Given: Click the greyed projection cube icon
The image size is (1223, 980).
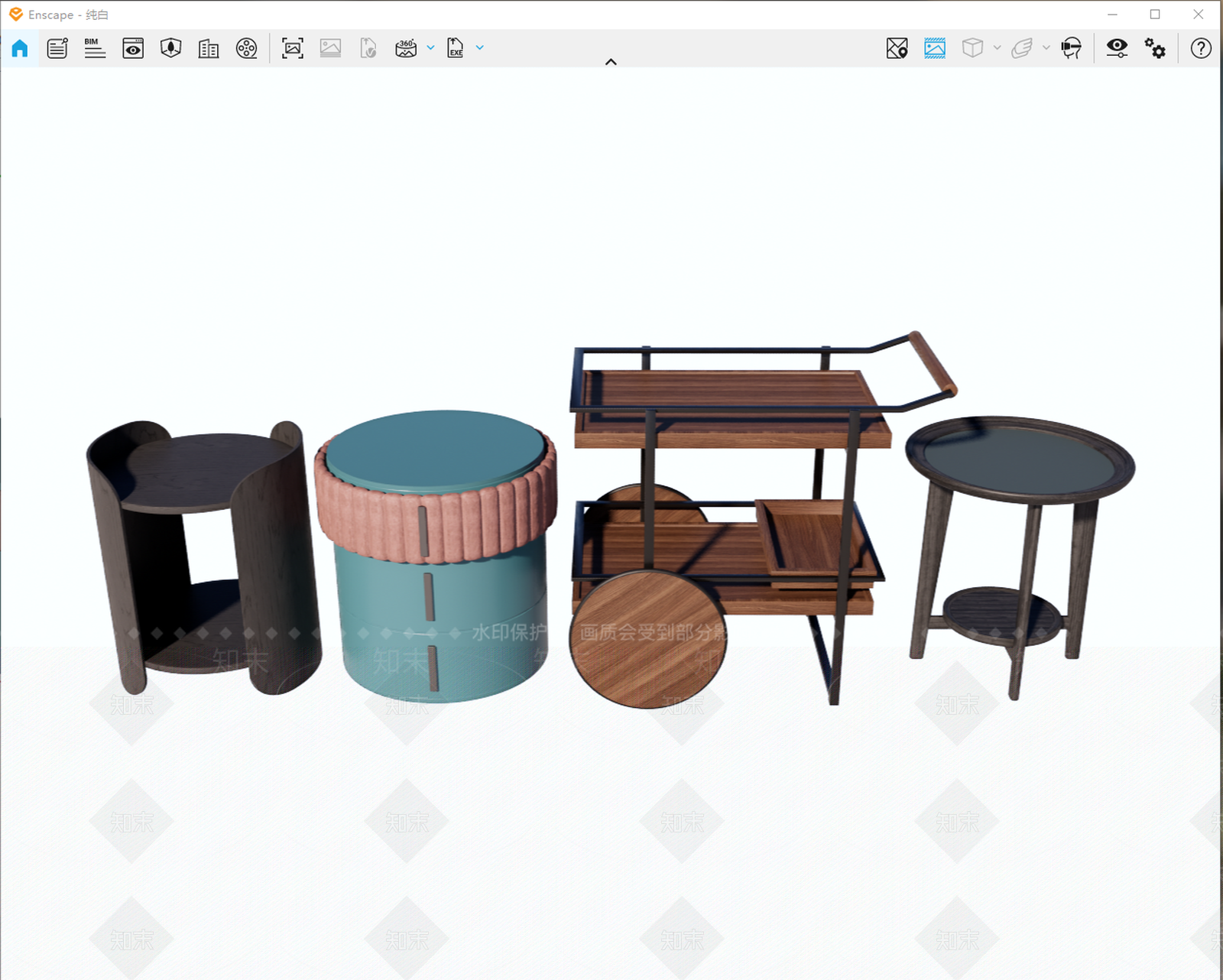Looking at the screenshot, I should 972,48.
